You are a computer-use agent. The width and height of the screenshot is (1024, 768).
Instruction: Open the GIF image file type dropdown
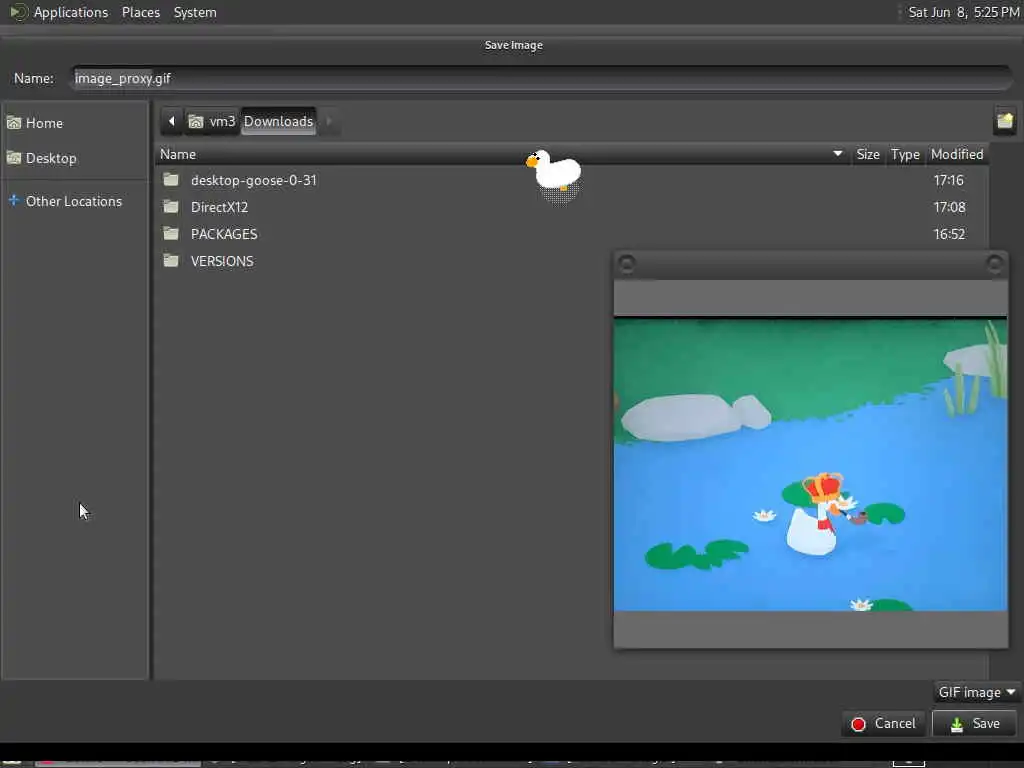tap(976, 692)
